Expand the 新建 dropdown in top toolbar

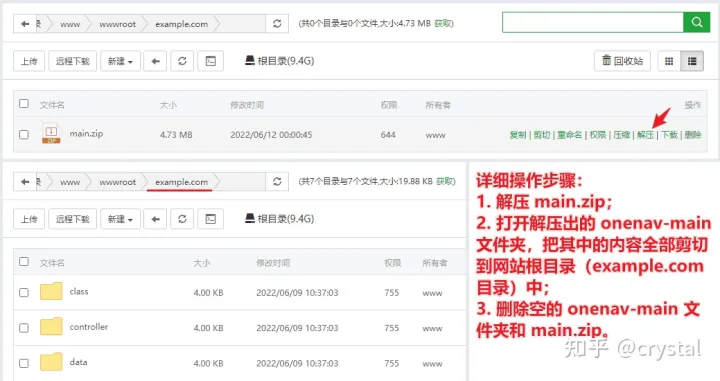120,61
